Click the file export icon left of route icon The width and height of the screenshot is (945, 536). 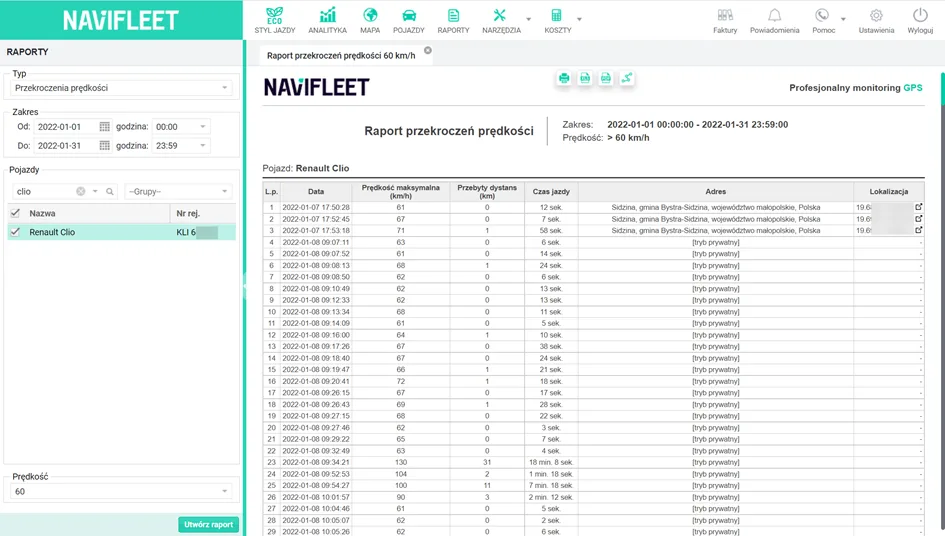click(606, 78)
